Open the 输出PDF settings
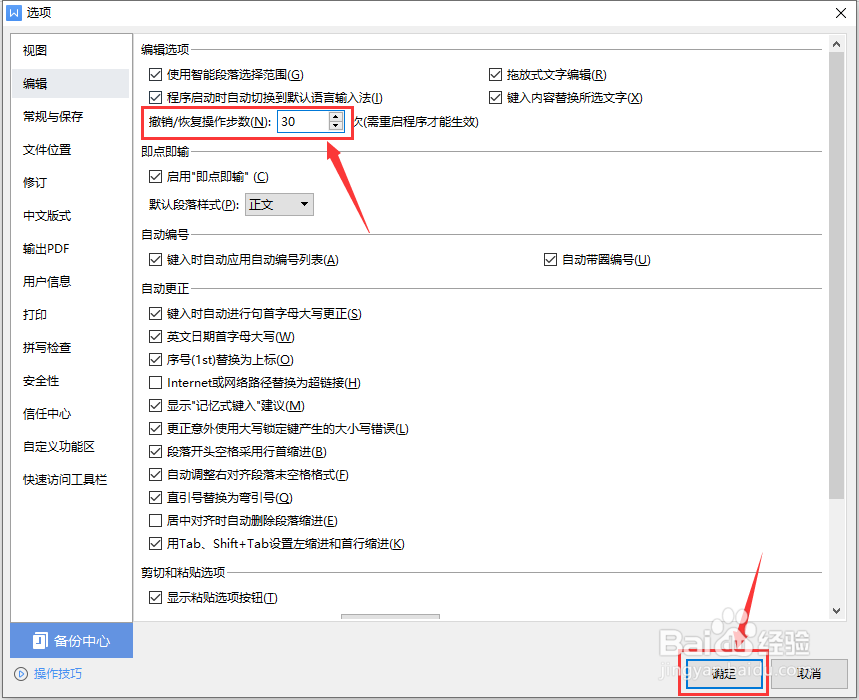 coord(70,249)
